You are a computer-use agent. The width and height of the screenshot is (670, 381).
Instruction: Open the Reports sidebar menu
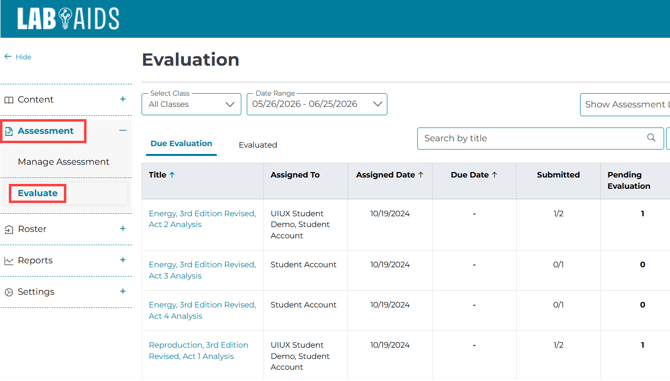click(35, 261)
